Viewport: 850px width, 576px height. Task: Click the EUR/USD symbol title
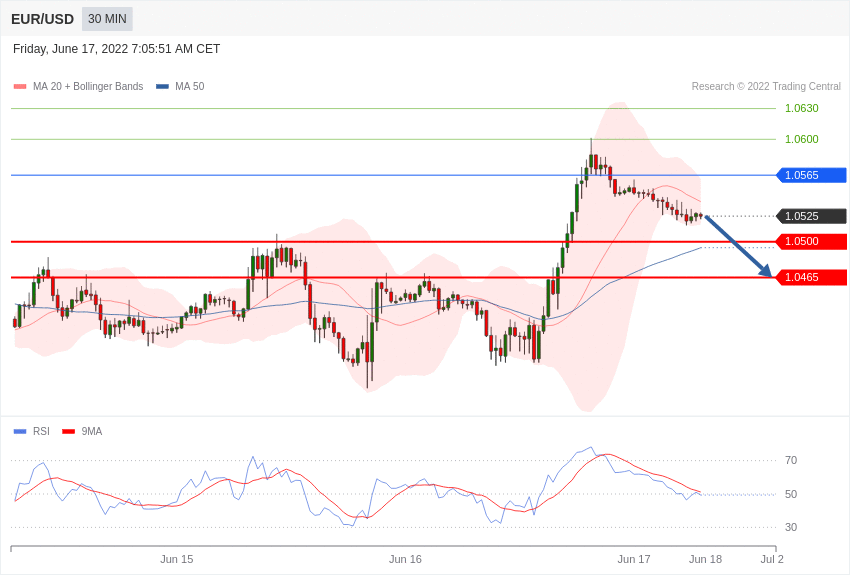[42, 20]
